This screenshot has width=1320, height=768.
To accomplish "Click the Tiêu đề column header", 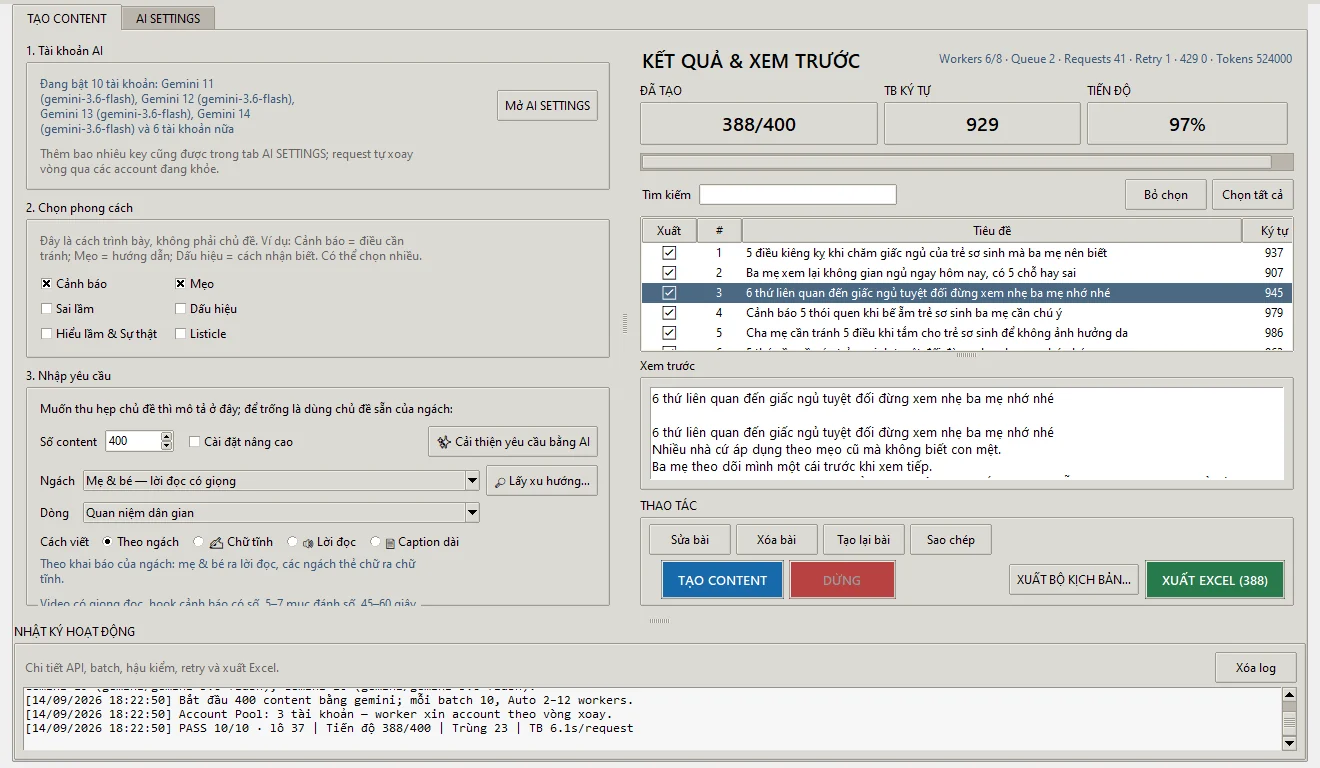I will [992, 231].
